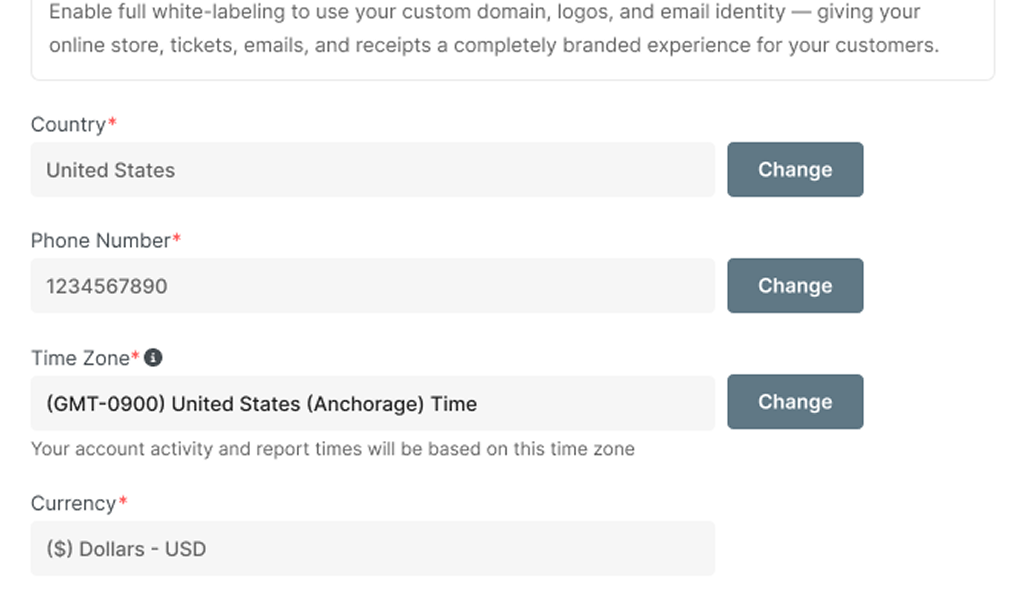The width and height of the screenshot is (1026, 605).
Task: Click the Time Zone info icon
Action: 154,357
